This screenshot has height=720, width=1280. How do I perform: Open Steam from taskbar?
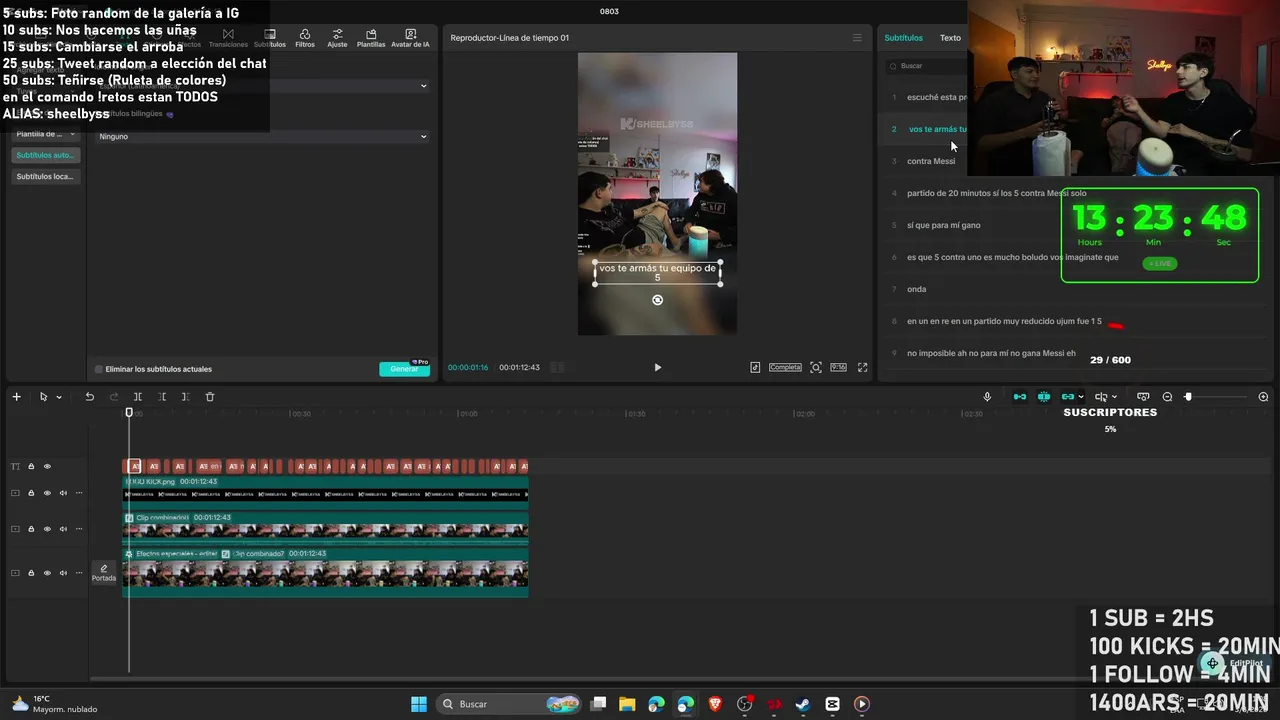[803, 704]
